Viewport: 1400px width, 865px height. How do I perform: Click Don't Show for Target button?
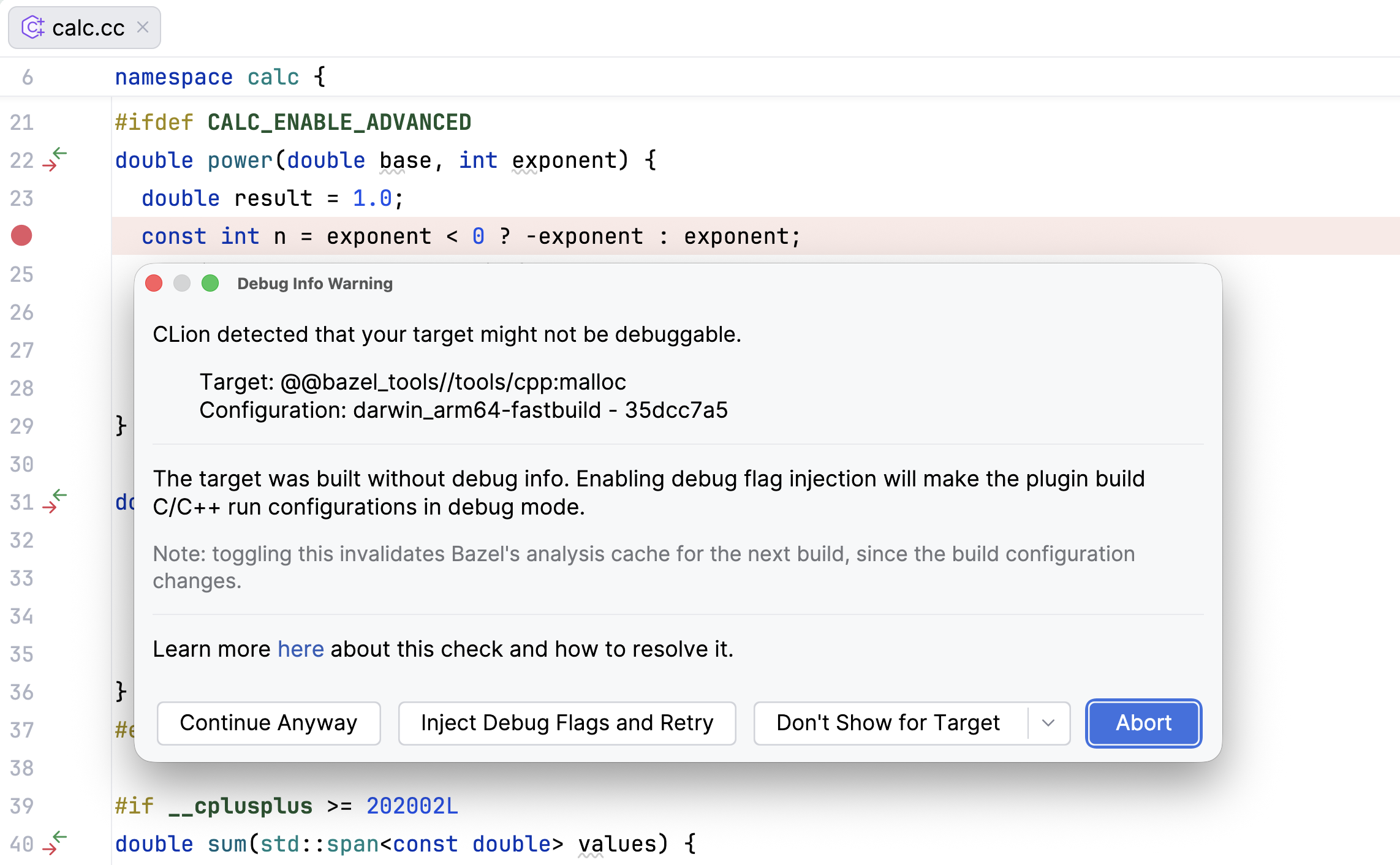pos(890,723)
